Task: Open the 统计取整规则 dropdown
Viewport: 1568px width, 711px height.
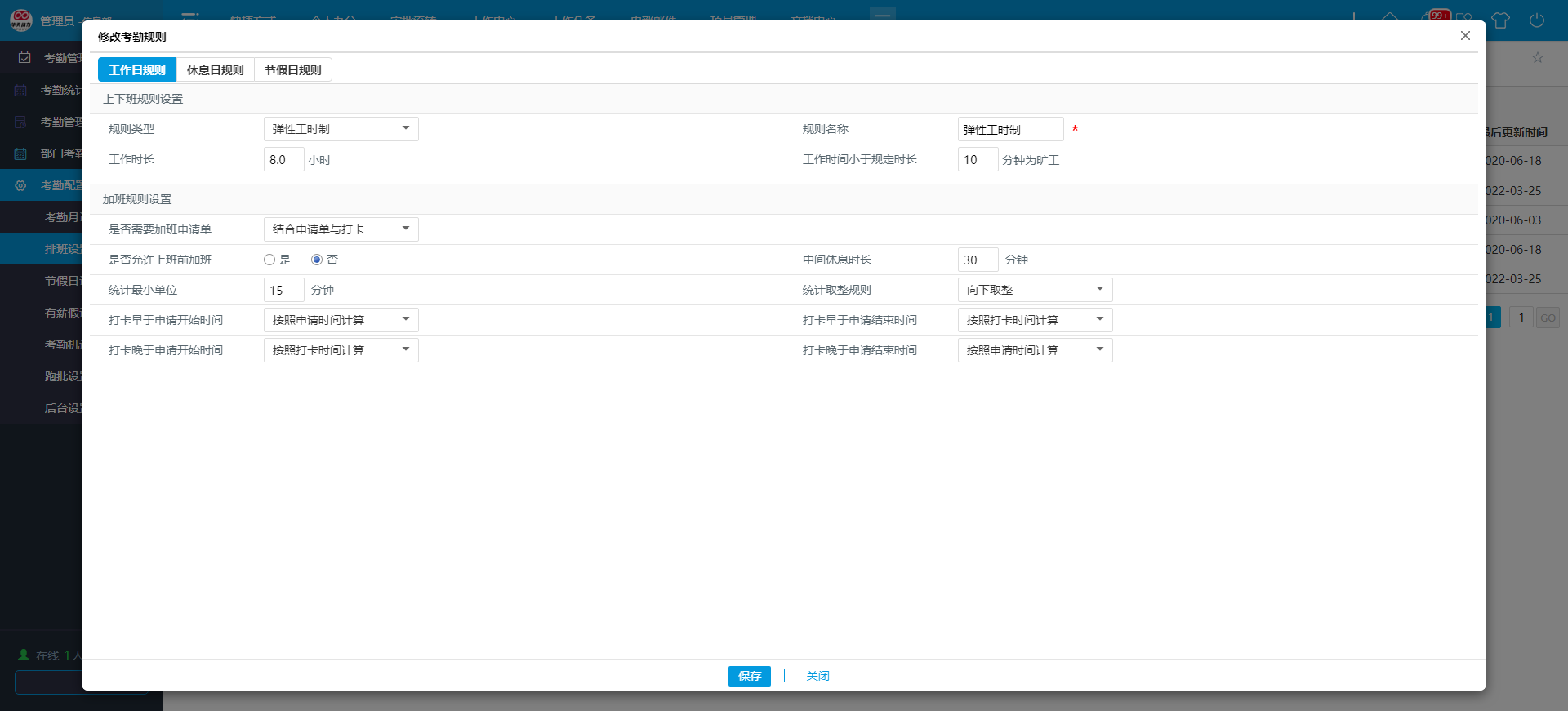Action: [x=1035, y=290]
